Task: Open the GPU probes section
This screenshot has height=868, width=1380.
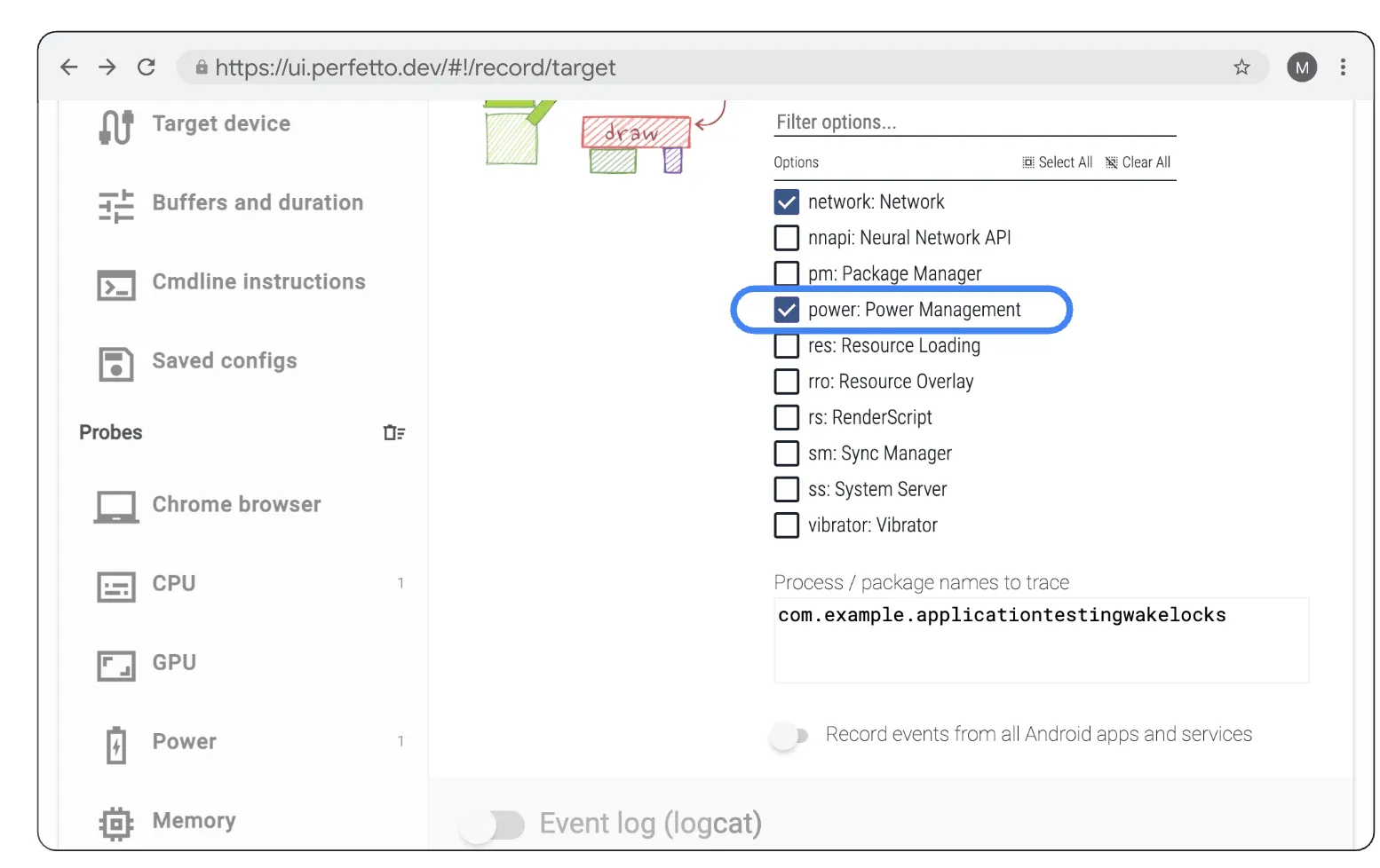Action: point(174,663)
